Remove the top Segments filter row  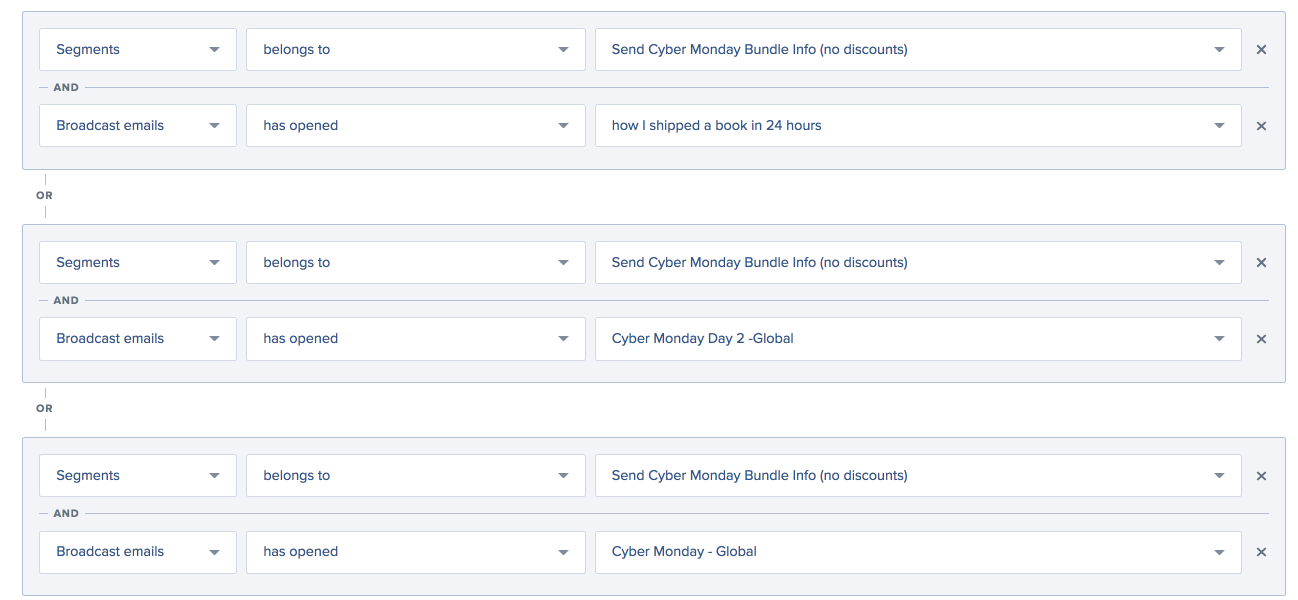point(1261,49)
